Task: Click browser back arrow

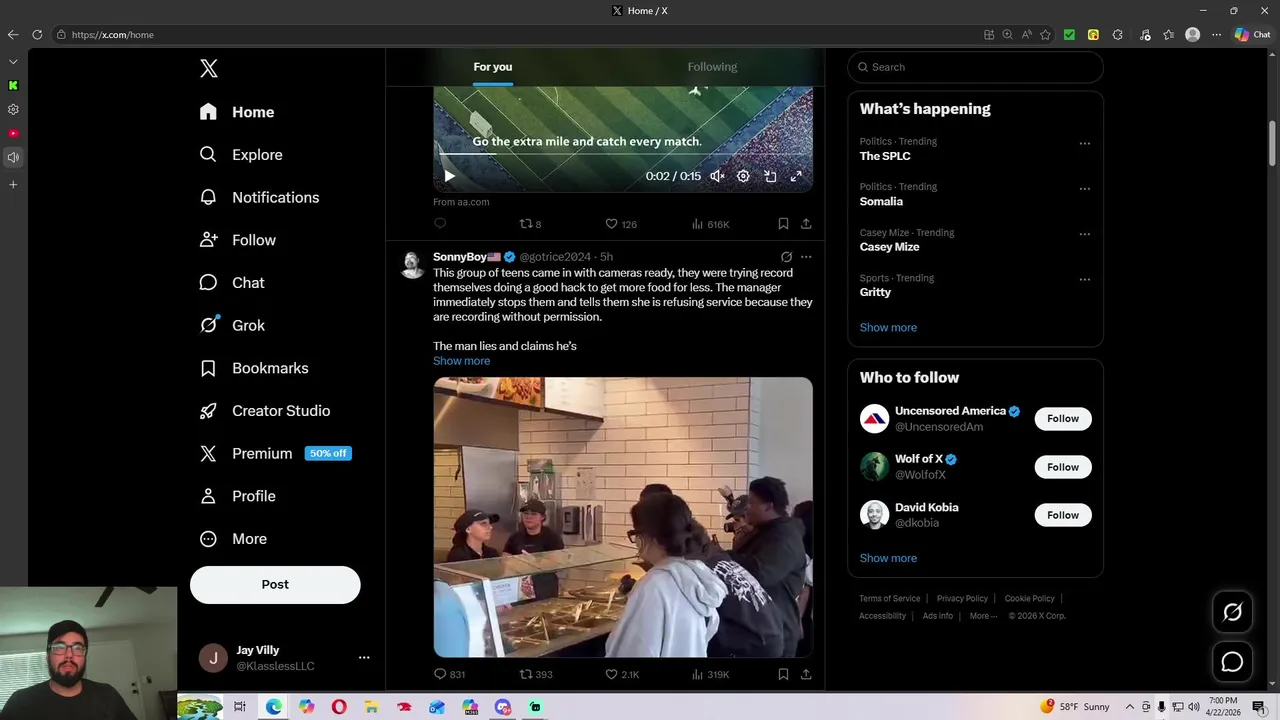Action: click(13, 35)
